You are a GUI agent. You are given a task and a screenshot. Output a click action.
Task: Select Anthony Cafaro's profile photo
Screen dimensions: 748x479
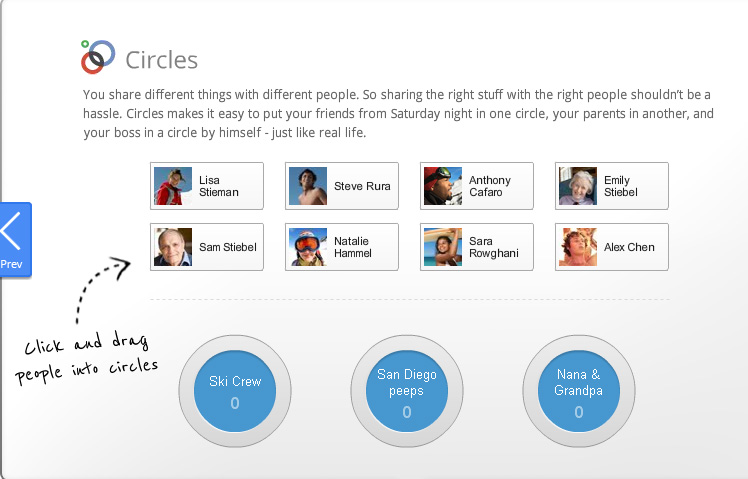pyautogui.click(x=443, y=186)
